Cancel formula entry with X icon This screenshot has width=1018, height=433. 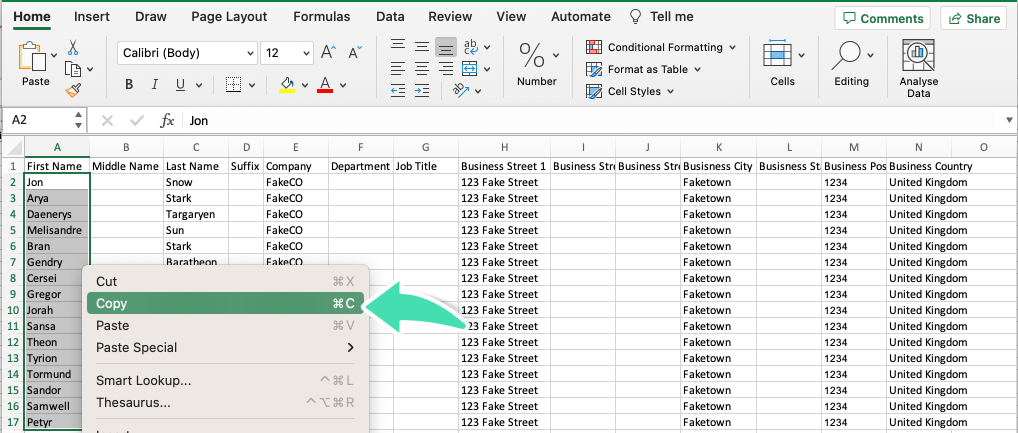pyautogui.click(x=108, y=120)
